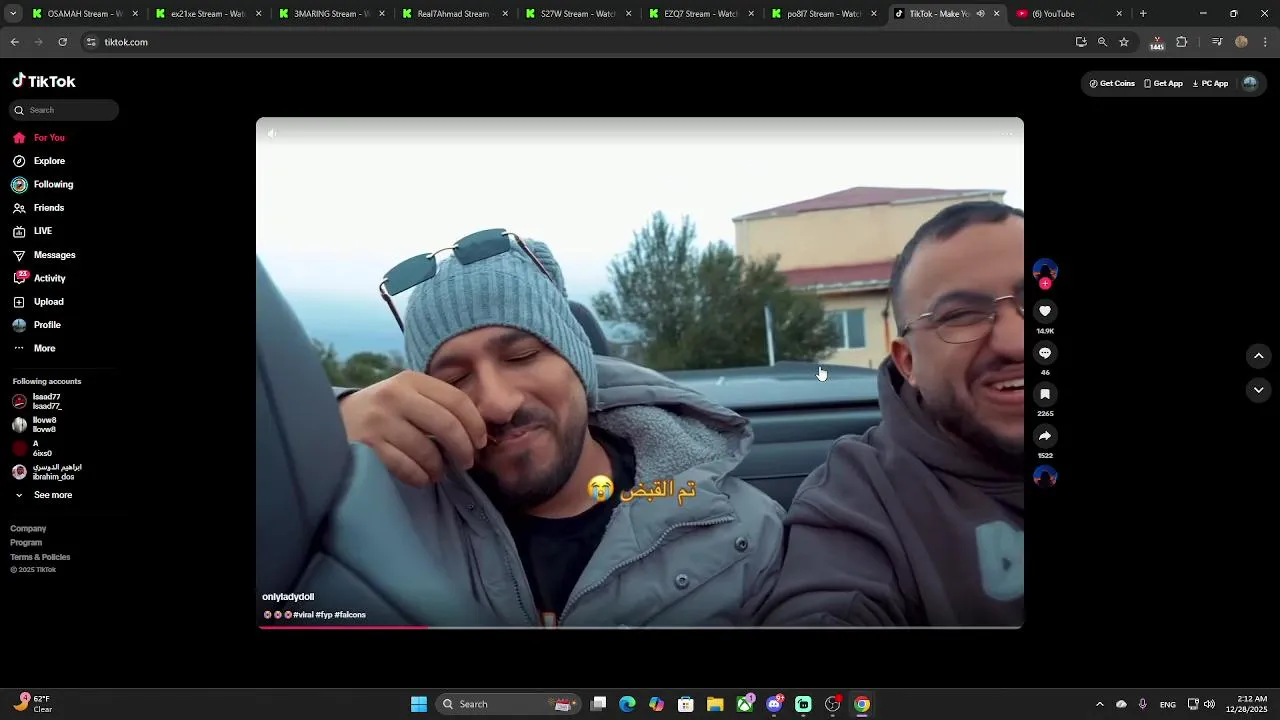Save the video with the bookmark icon
Viewport: 1280px width, 720px height.
tap(1045, 395)
